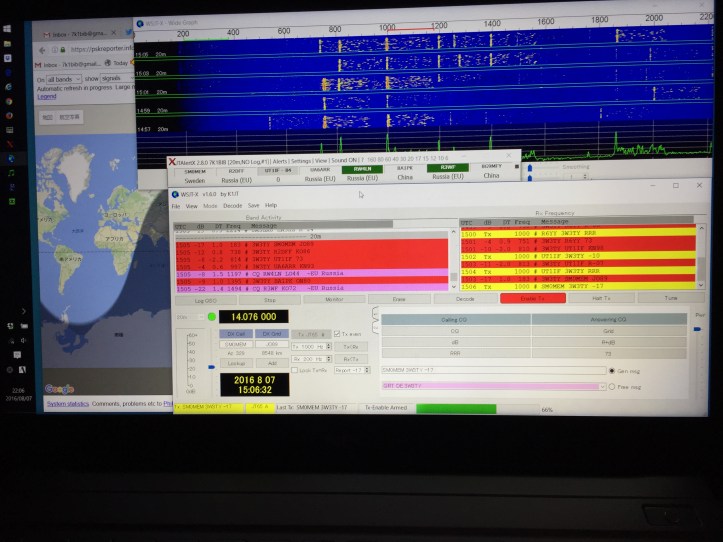Adjust the Pwr slider on right edge
723x542 pixels.
click(698, 330)
